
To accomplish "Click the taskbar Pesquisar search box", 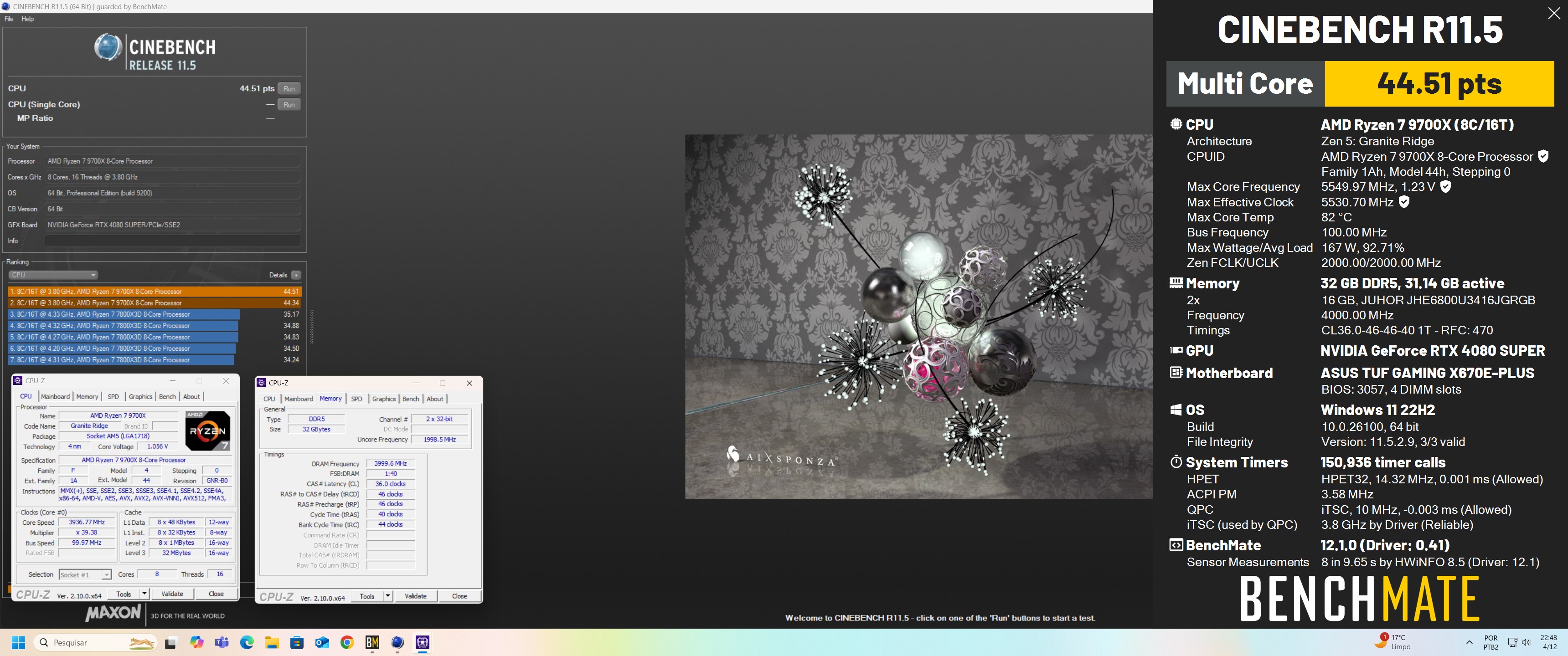I will click(x=96, y=643).
